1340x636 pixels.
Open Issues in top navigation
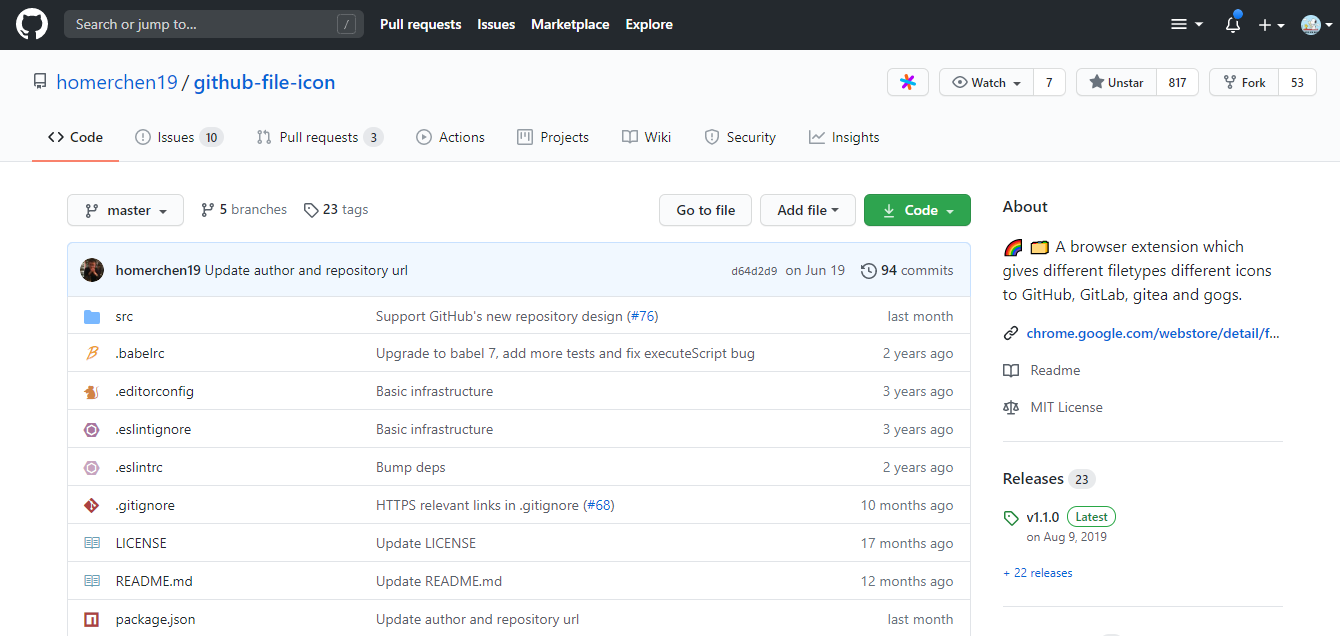pyautogui.click(x=496, y=24)
